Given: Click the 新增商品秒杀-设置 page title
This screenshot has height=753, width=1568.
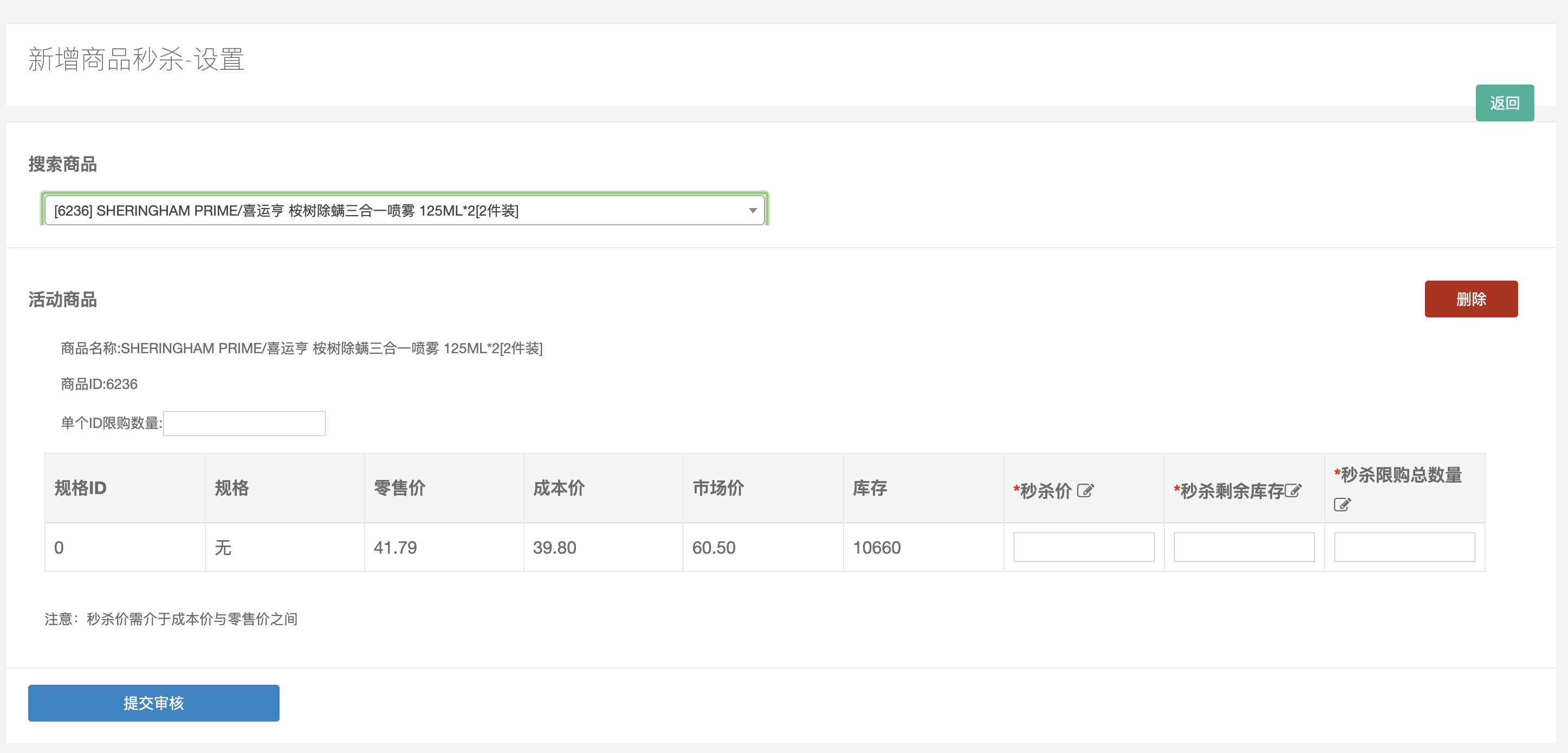Looking at the screenshot, I should coord(137,60).
